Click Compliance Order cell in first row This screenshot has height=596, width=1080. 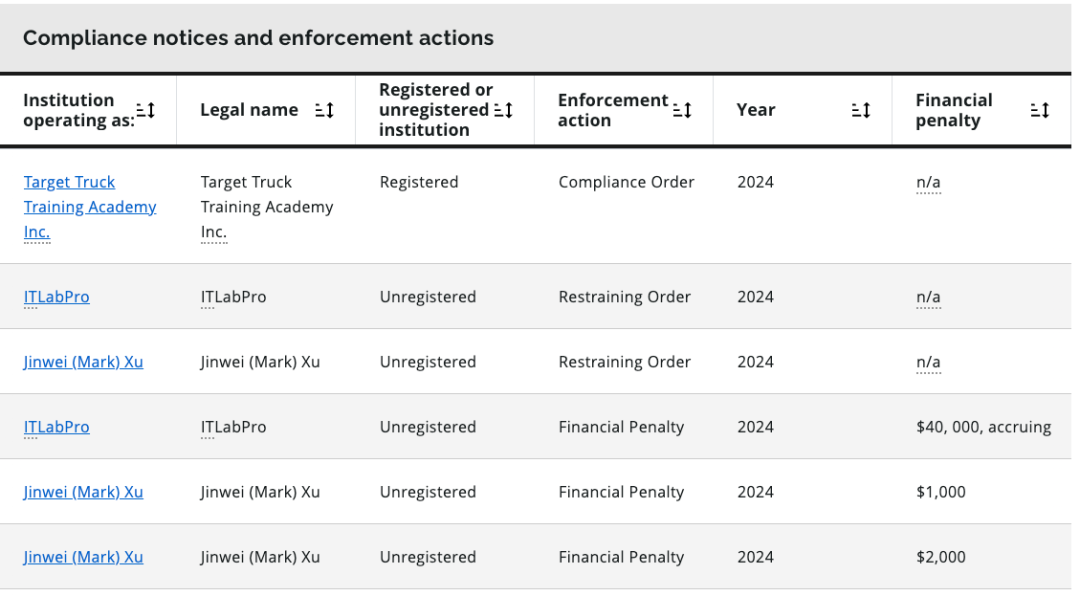[x=626, y=182]
